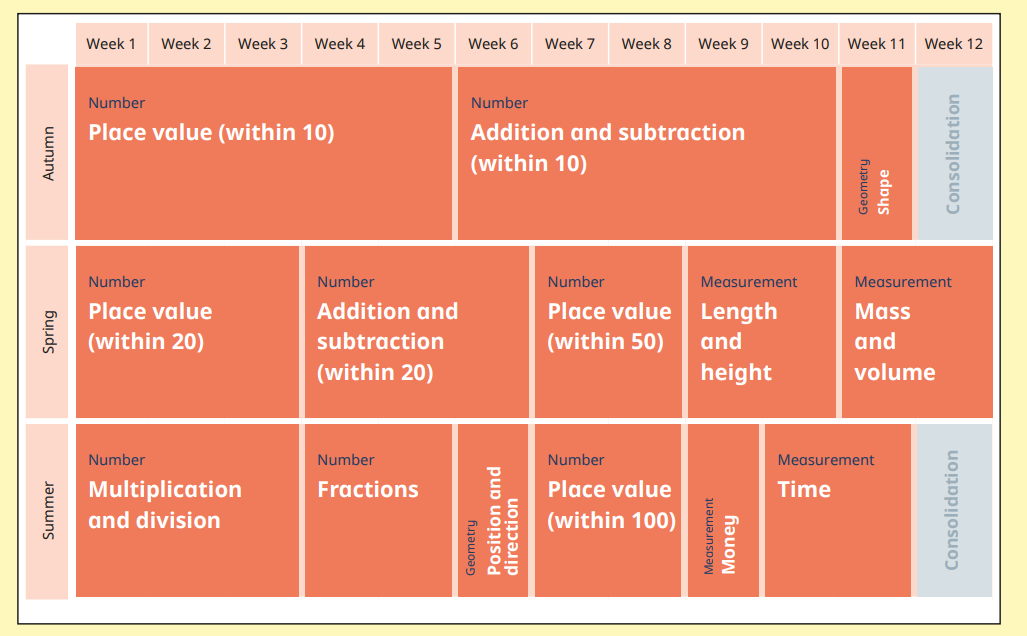This screenshot has height=636, width=1027.
Task: Open Addition and subtraction (within 10) block
Action: (646, 153)
